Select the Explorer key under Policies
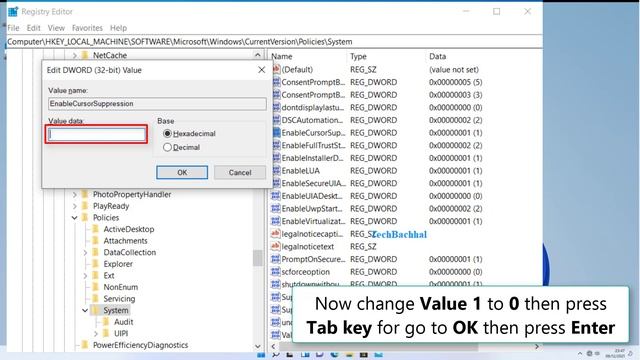 pos(118,264)
